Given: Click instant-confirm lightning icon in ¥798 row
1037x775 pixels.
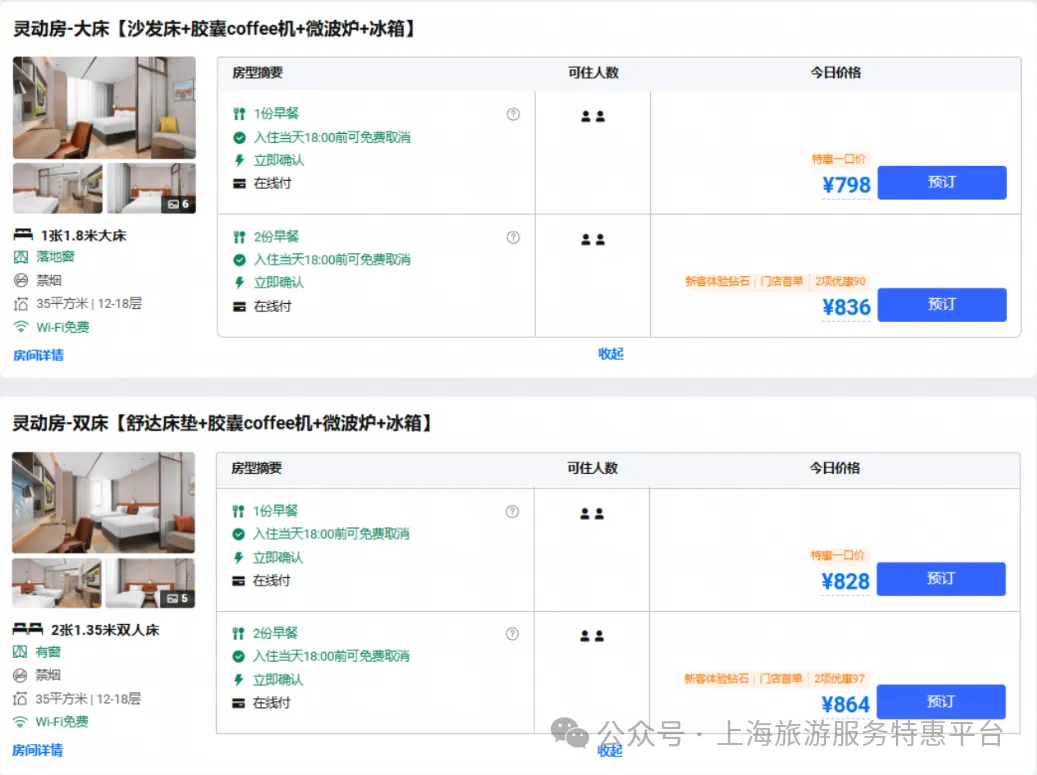Looking at the screenshot, I should (x=239, y=160).
